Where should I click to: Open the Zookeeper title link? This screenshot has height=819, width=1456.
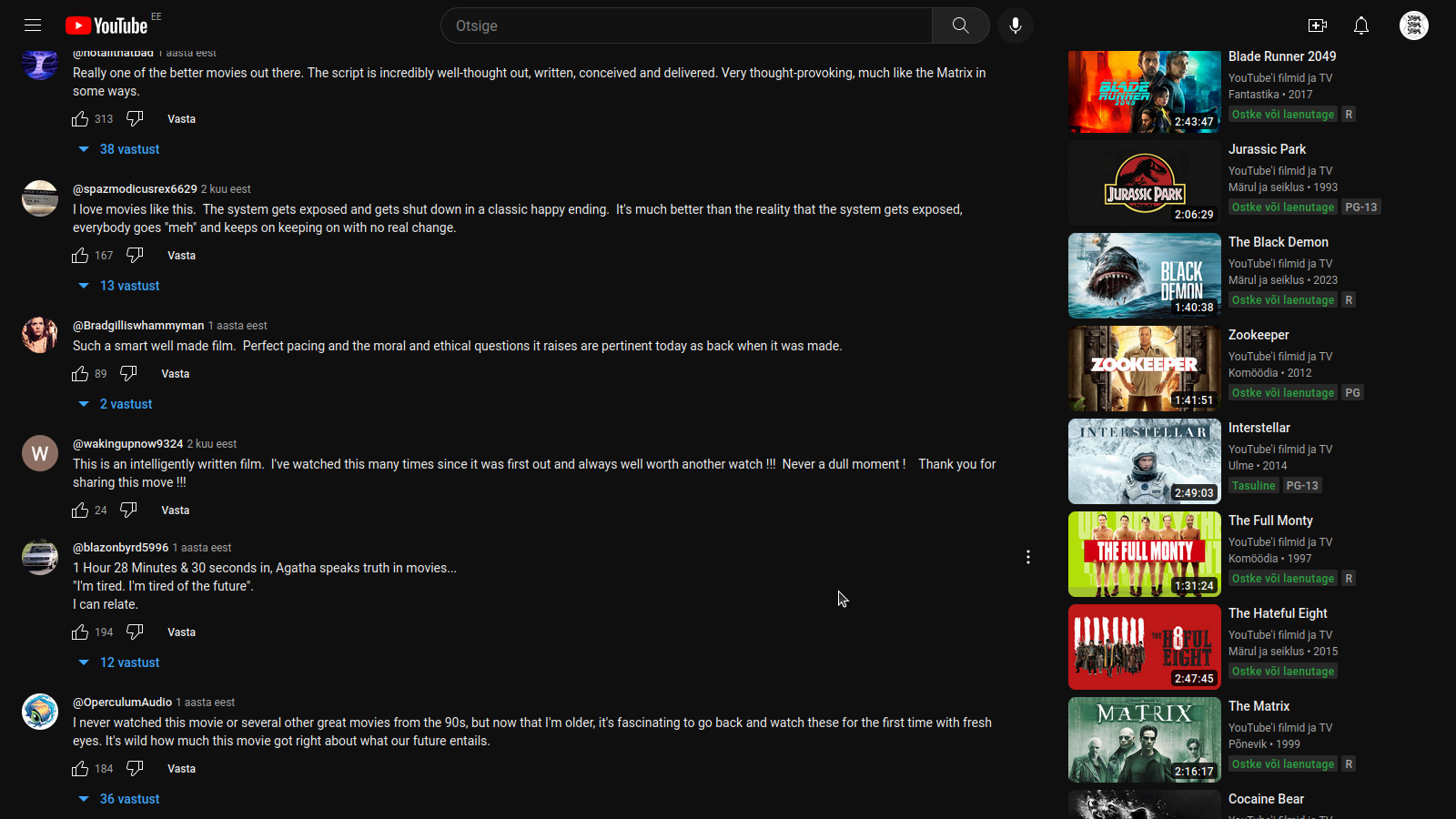(x=1259, y=335)
